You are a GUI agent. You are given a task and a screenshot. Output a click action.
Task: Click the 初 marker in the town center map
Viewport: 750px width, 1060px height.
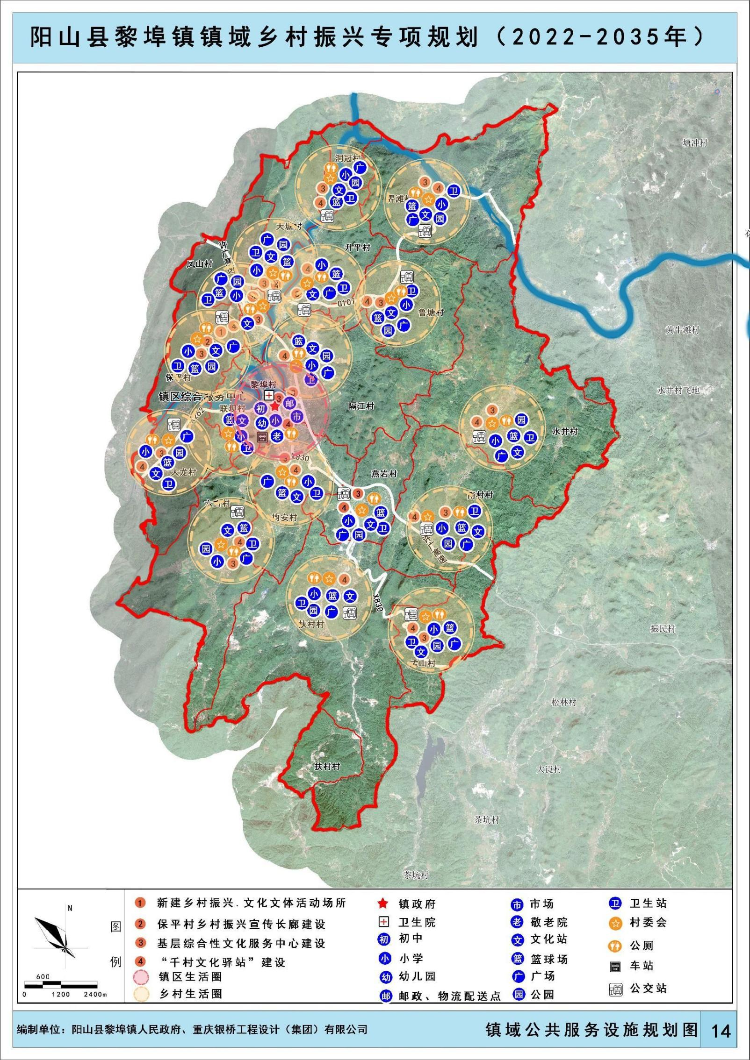click(x=261, y=408)
